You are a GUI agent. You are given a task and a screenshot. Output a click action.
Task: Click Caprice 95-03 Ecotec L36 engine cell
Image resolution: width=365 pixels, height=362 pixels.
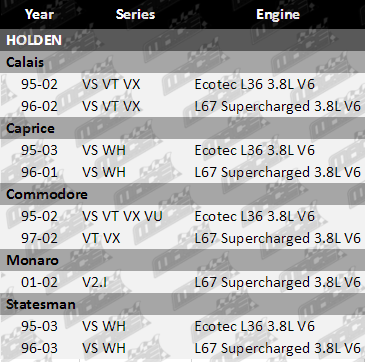click(255, 150)
